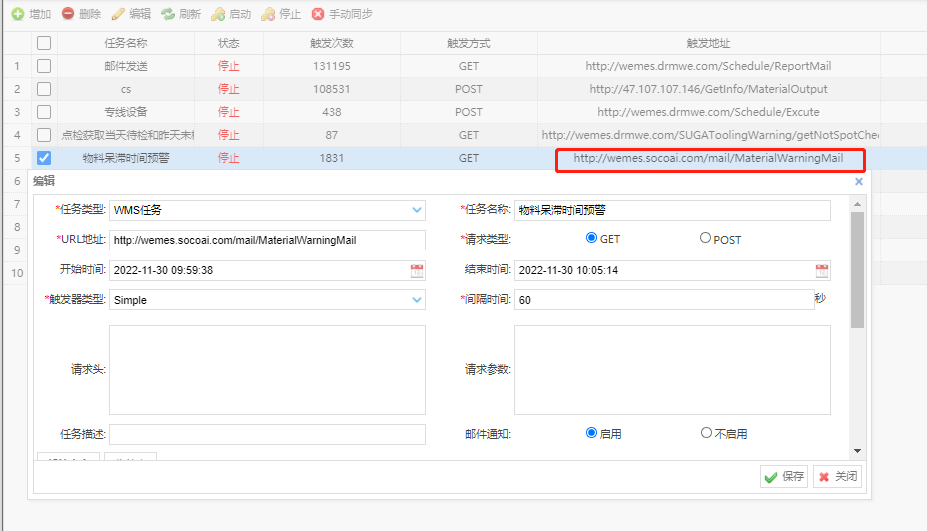Open the start time calendar picker
Viewport: 927px width, 531px height.
coord(417,270)
